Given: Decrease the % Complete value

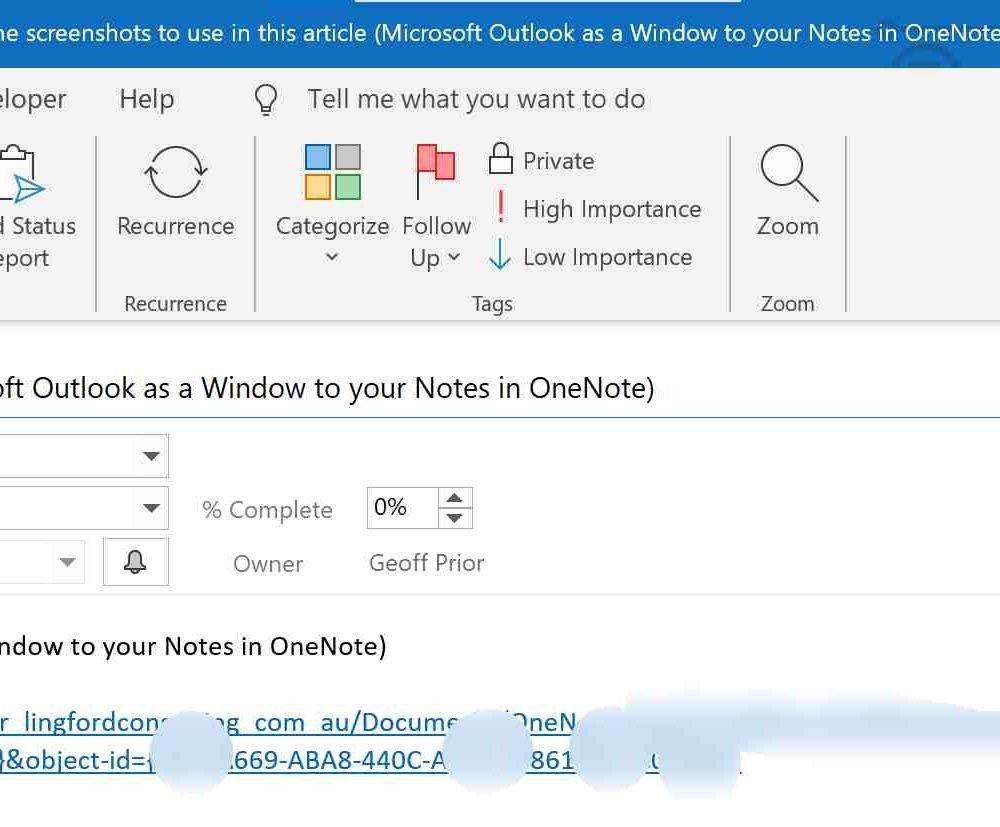Looking at the screenshot, I should click(455, 518).
